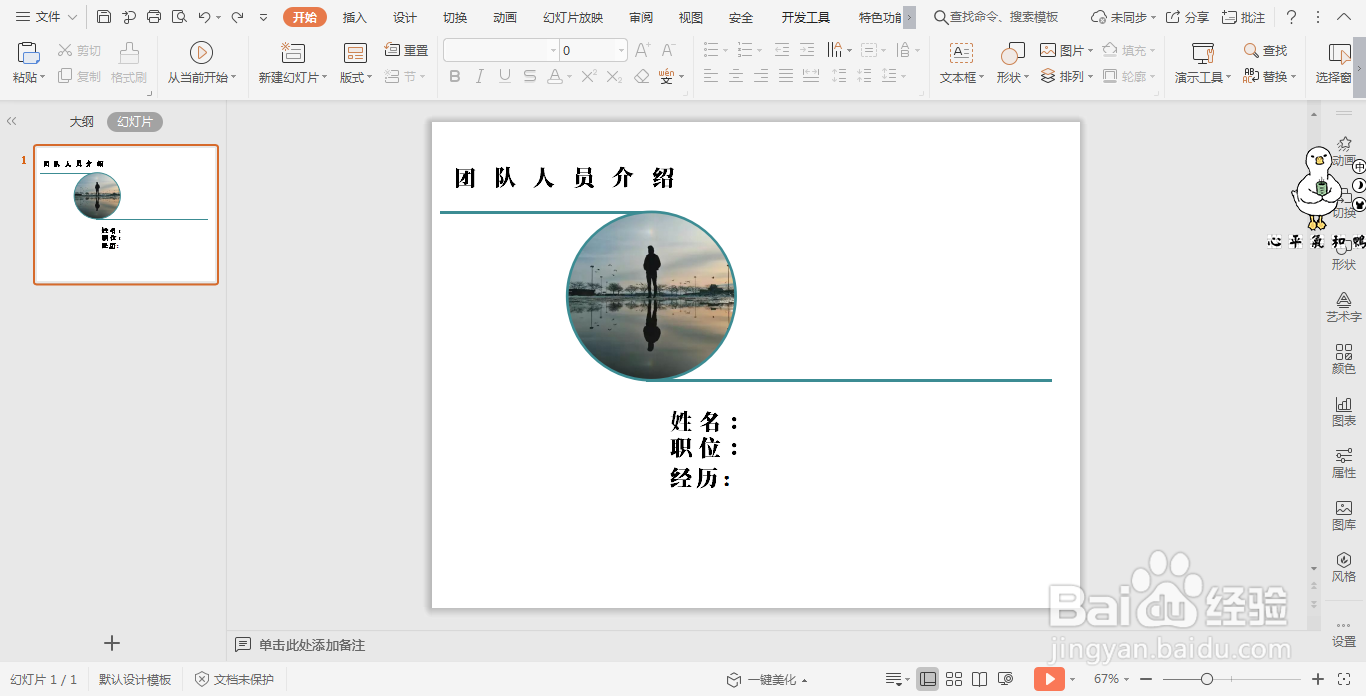Screen dimensions: 1366x696
Task: Switch to slide sorter view icon
Action: [953, 679]
